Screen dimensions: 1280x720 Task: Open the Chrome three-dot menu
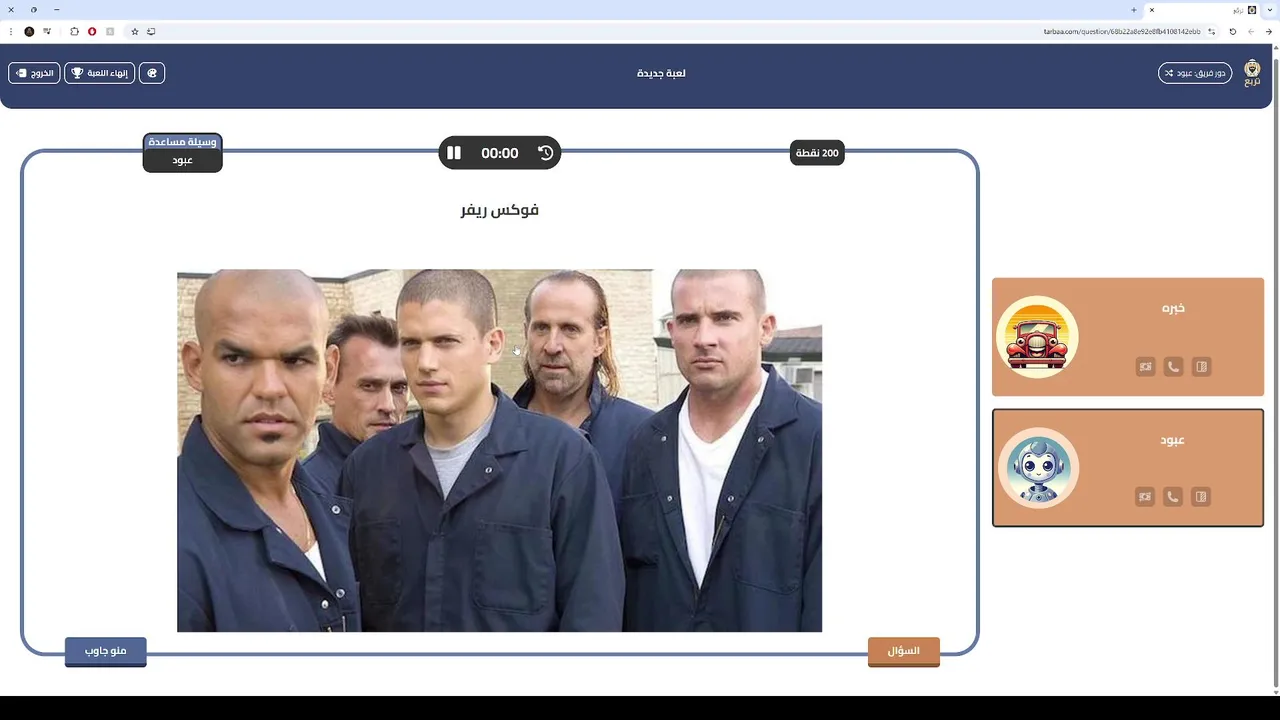(x=9, y=32)
